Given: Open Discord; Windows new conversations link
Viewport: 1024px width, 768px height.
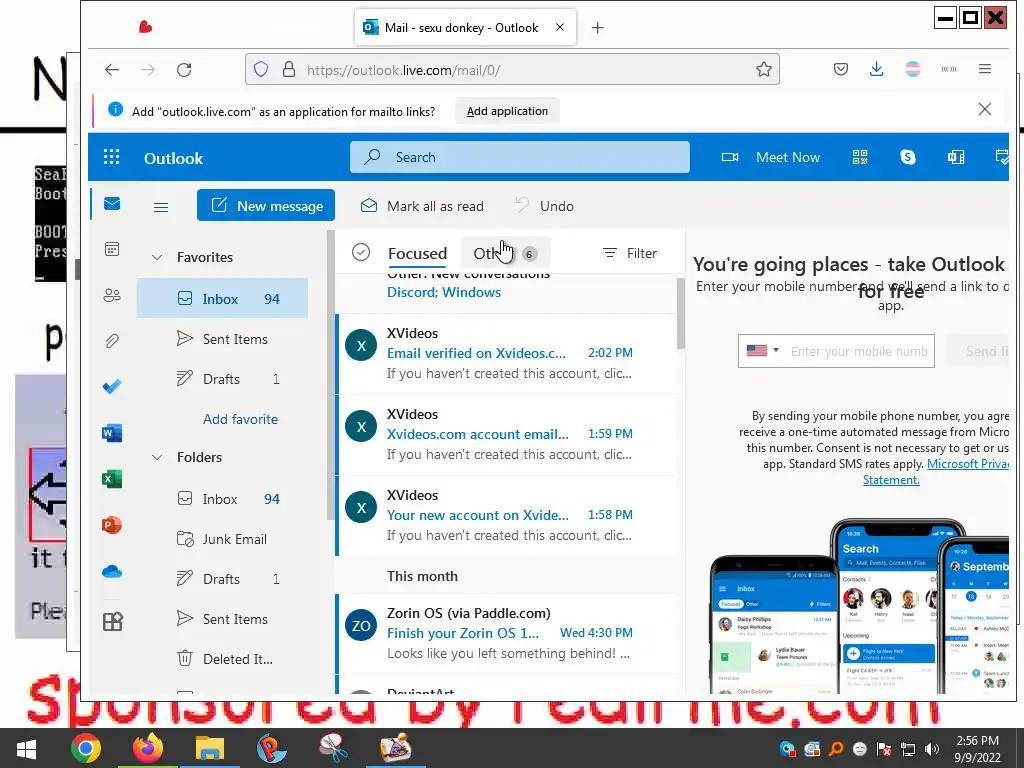Looking at the screenshot, I should (444, 292).
